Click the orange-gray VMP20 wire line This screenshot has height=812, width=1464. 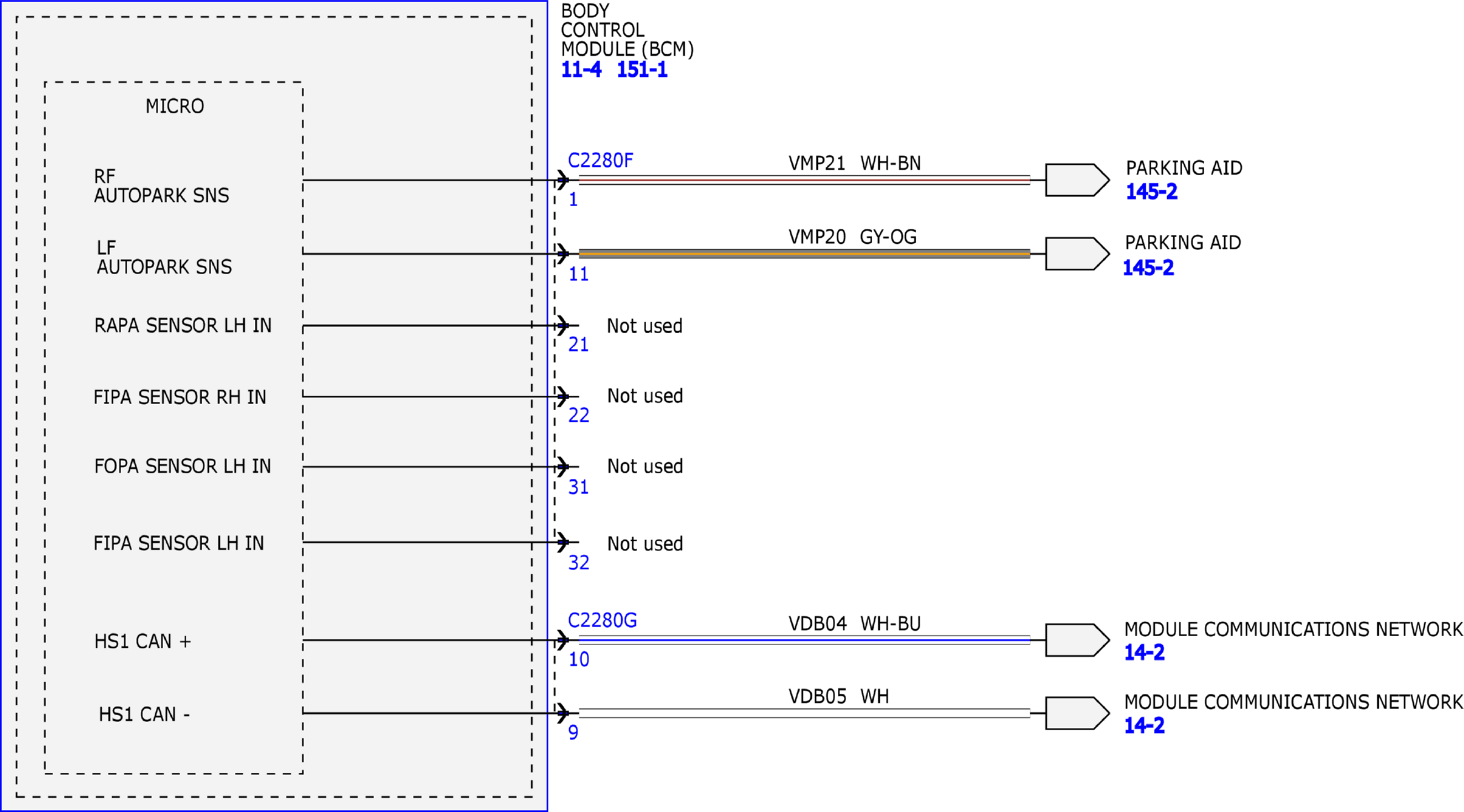pos(804,253)
